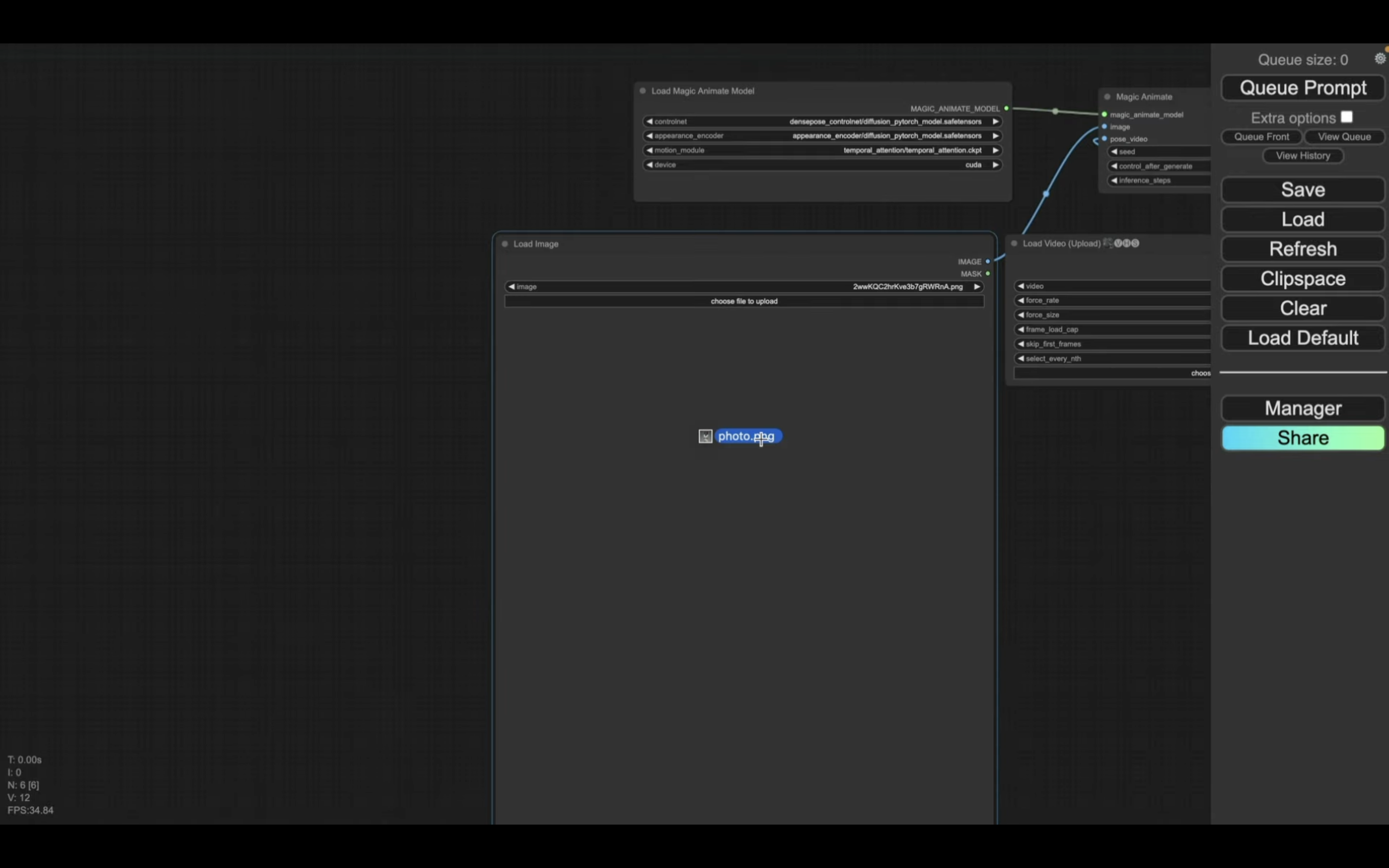The height and width of the screenshot is (868, 1389).
Task: Toggle the Extra options checkbox
Action: (1347, 117)
